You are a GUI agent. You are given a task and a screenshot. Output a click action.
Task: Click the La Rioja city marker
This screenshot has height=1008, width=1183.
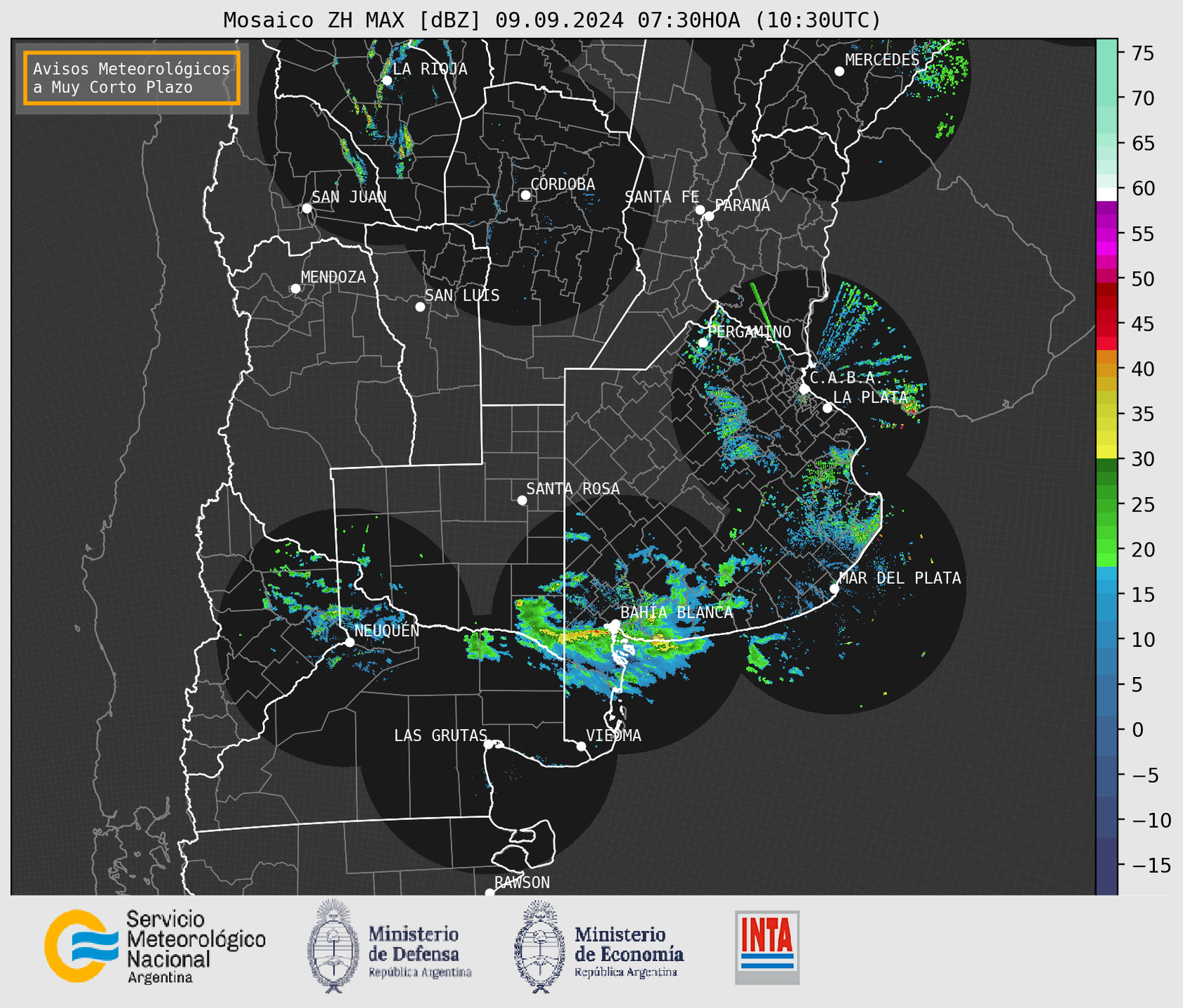point(387,81)
